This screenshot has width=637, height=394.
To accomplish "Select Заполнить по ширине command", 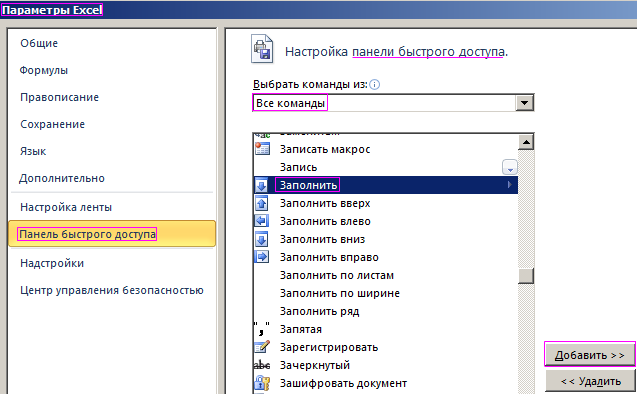I will point(386,293).
